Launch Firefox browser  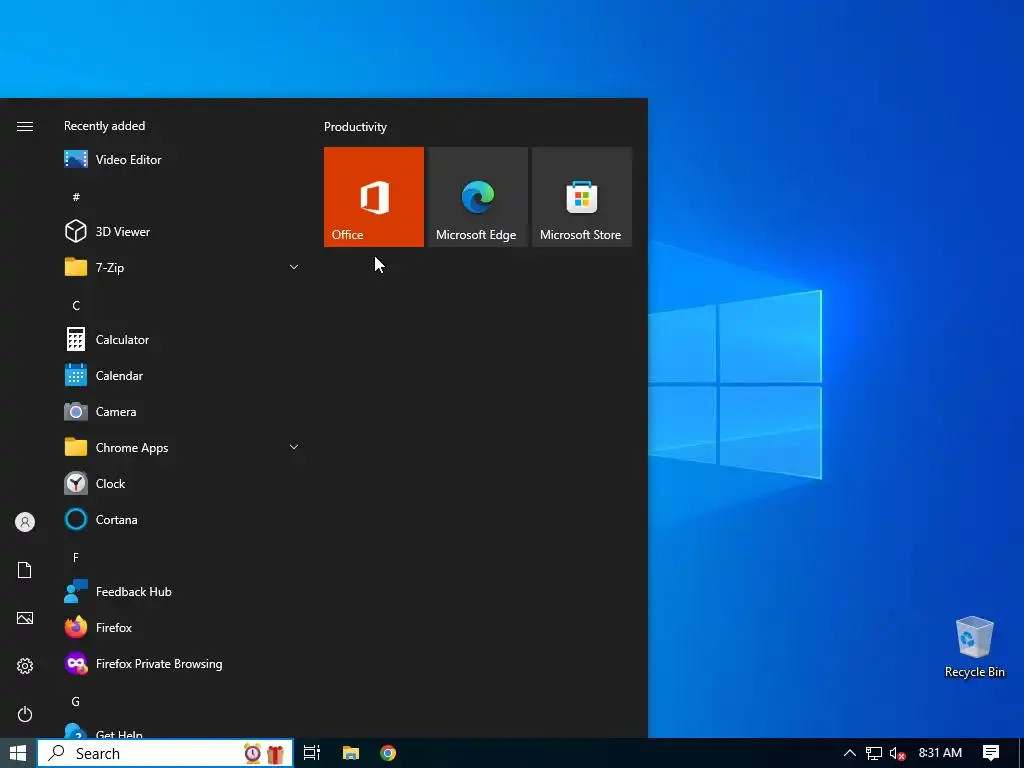[183, 628]
